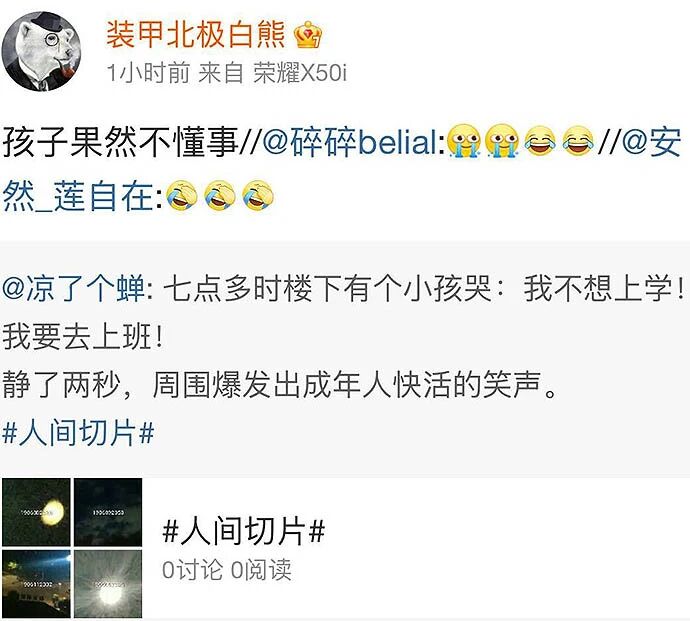Open #人间切片# hashtag in quoted post
690x621 pixels.
coord(78,433)
